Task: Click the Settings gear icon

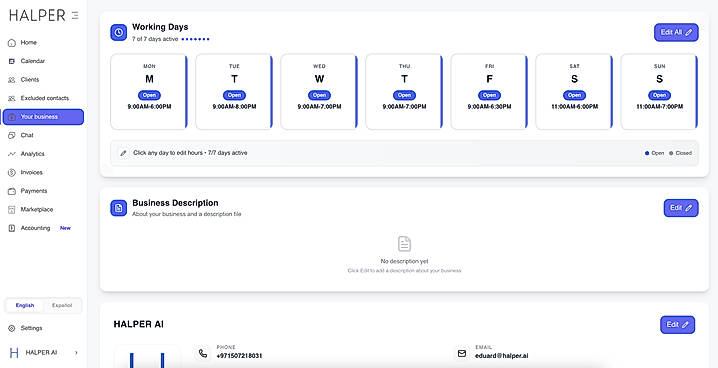Action: point(12,328)
